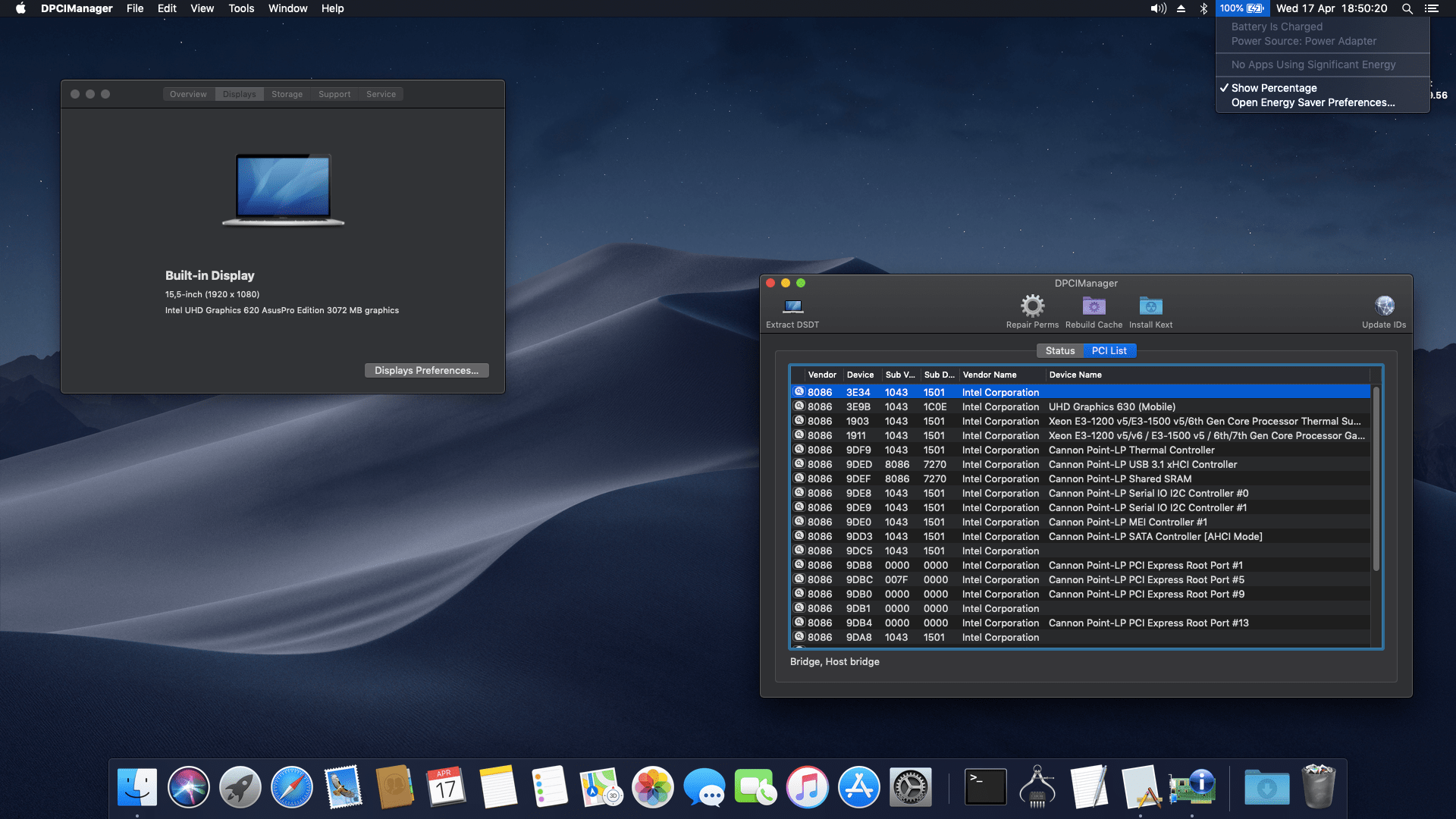
Task: Click the battery percentage menu bar item
Action: [1241, 8]
